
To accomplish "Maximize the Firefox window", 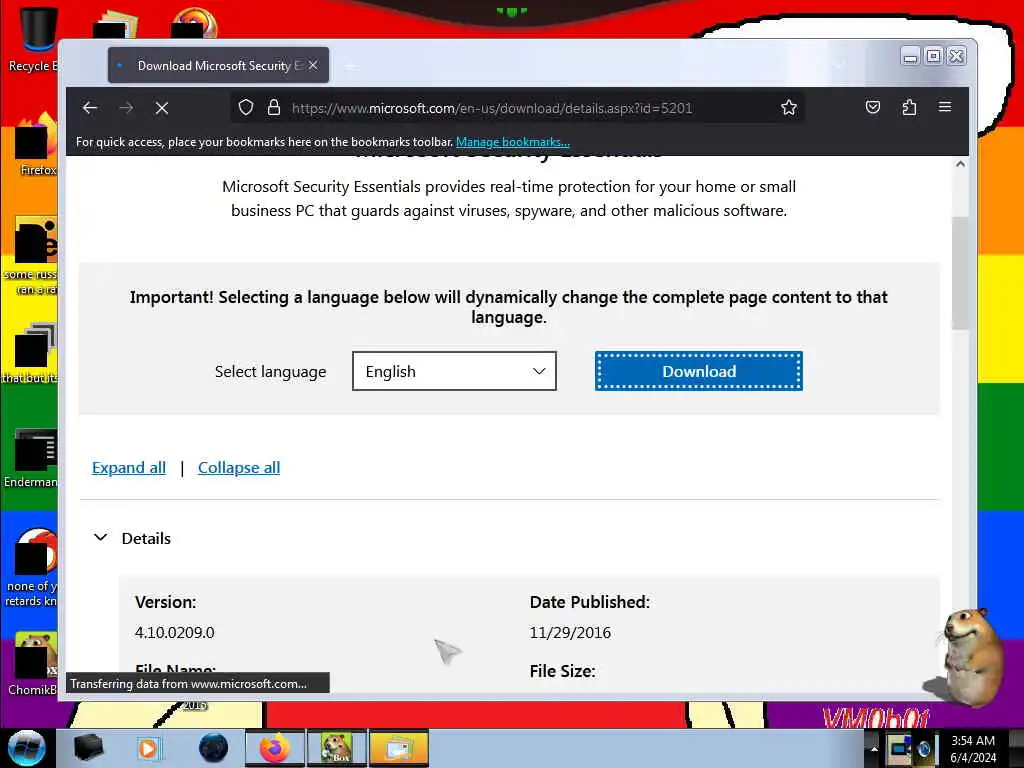I will tap(933, 57).
